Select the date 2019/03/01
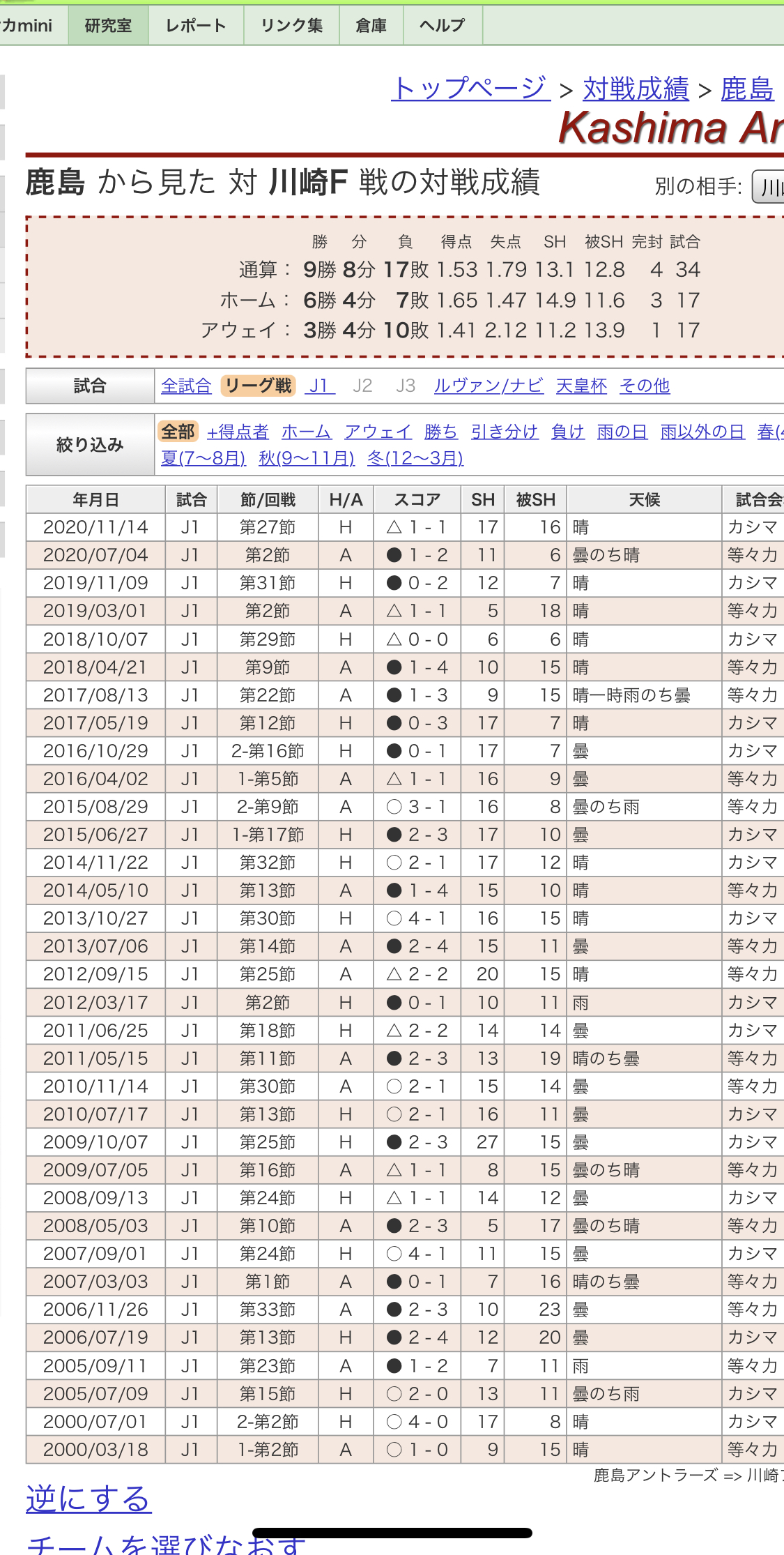Viewport: 784px width, 1555px height. (96, 611)
